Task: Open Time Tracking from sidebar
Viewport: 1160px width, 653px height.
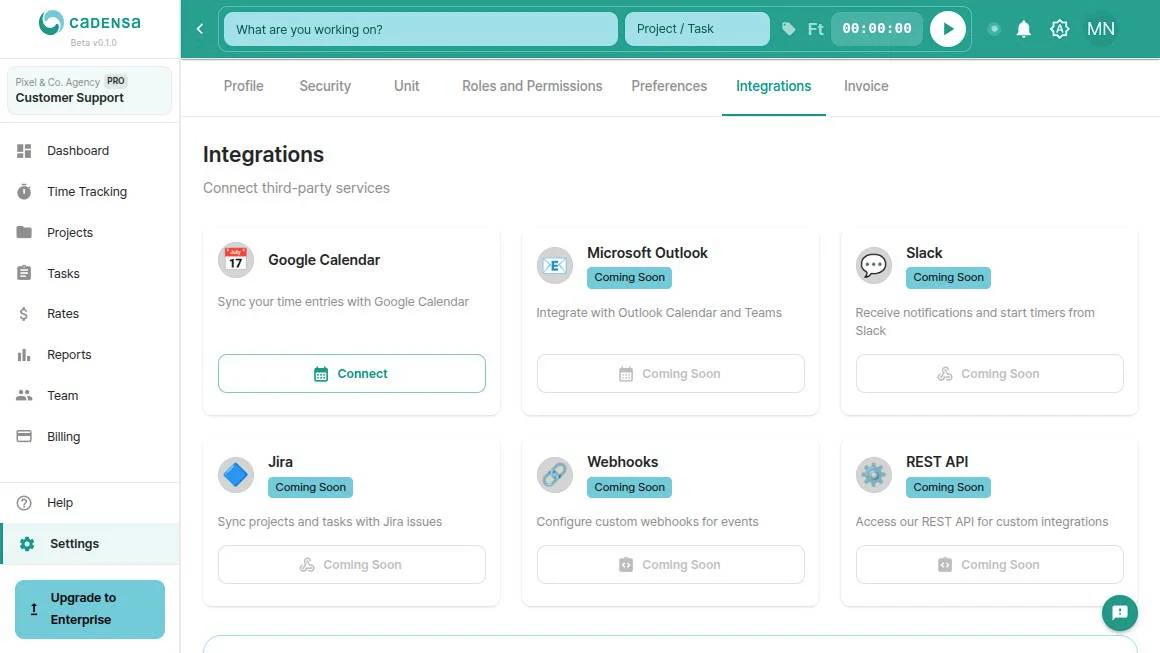Action: tap(90, 192)
